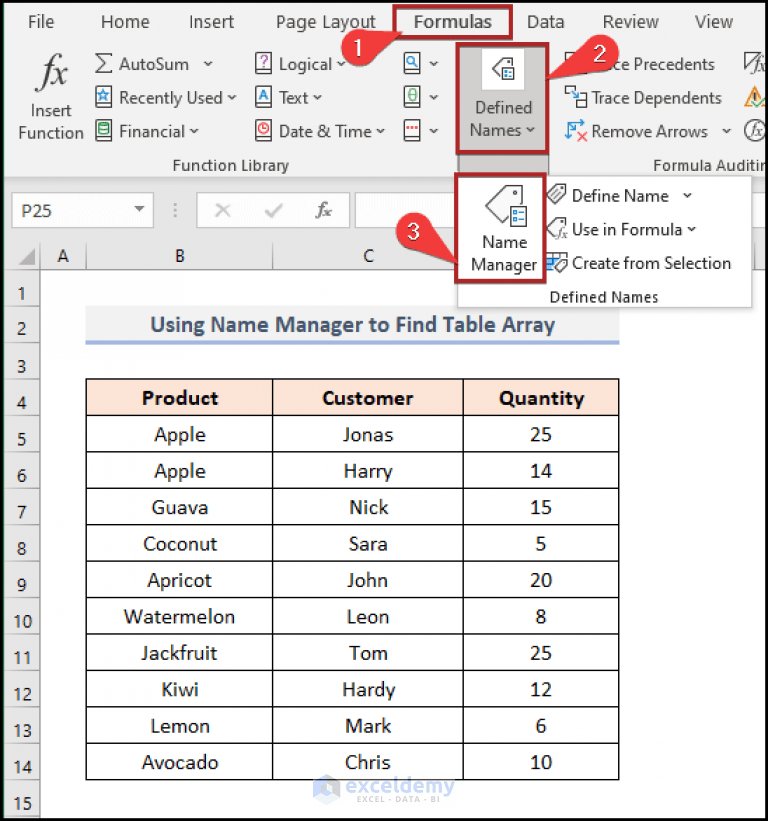Open the Review ribbon tab
768x821 pixels.
[x=630, y=21]
